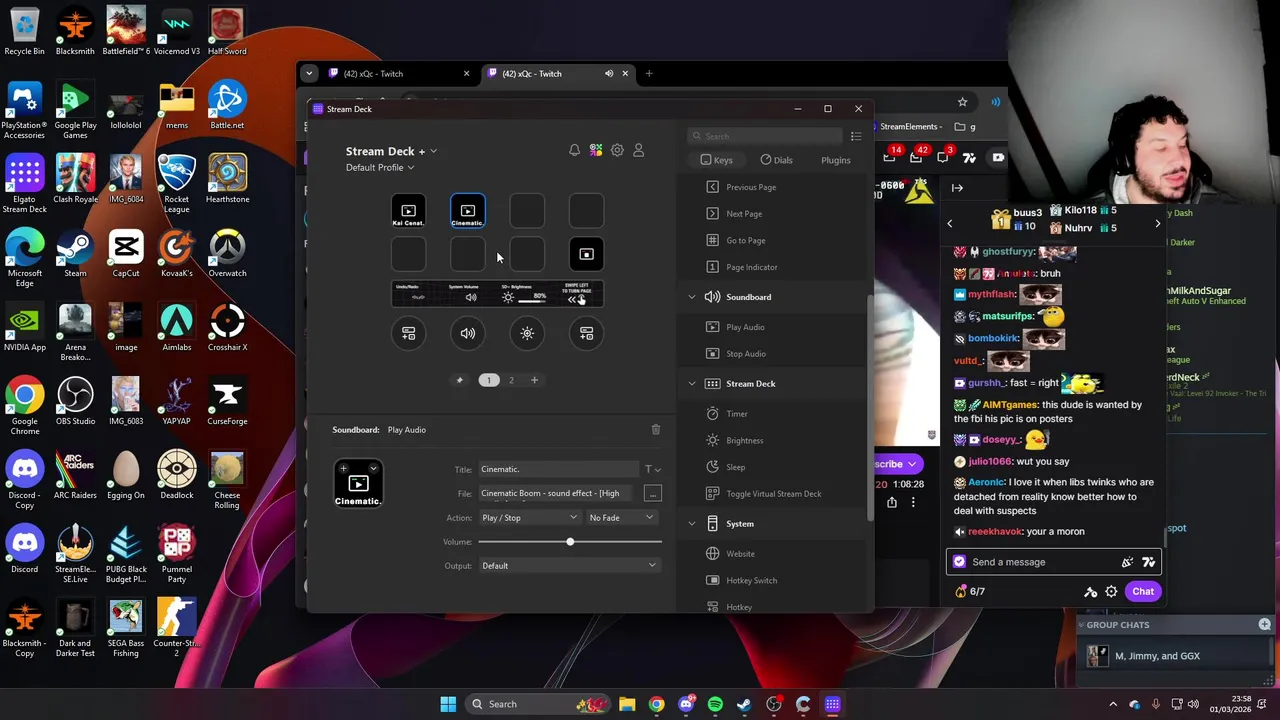Open Stream Deck notifications bell
1280x720 pixels.
[x=574, y=150]
